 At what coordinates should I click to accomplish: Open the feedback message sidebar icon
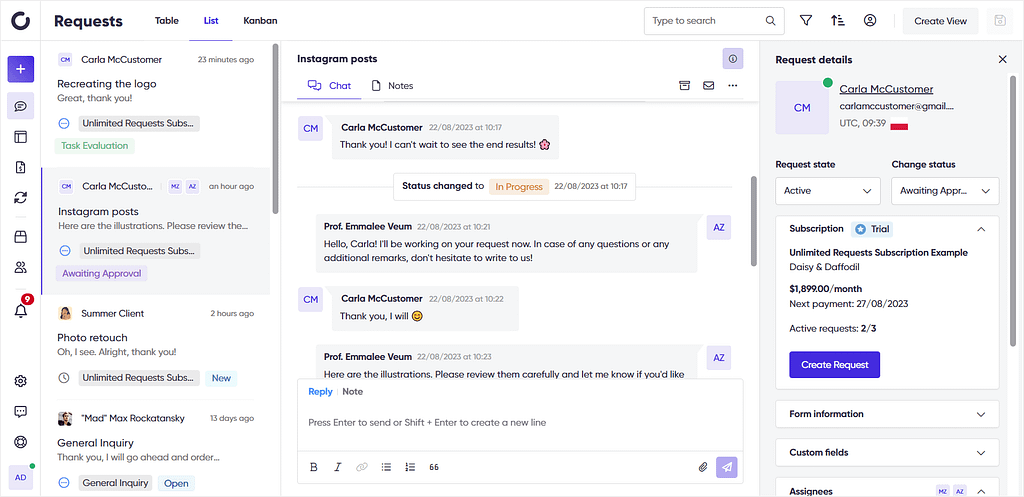21,411
